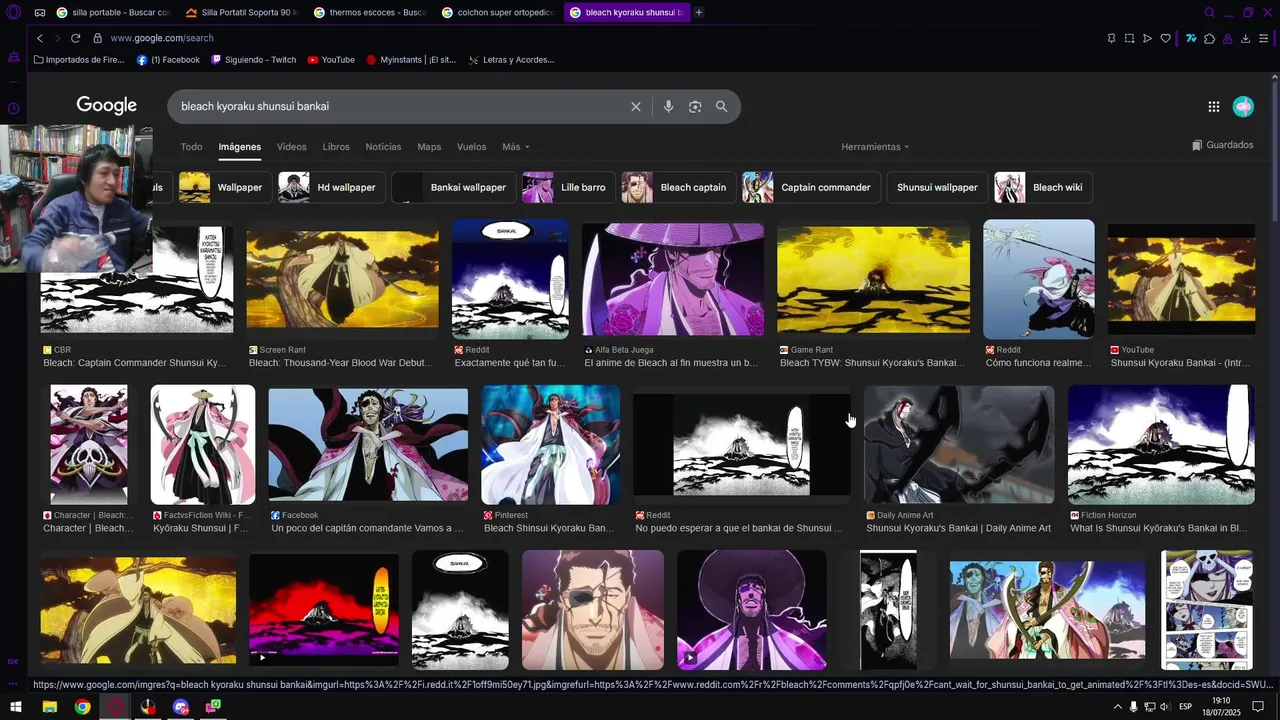Screen dimensions: 1280x720
Task: Select the Bleach captain chip
Action: point(678,187)
